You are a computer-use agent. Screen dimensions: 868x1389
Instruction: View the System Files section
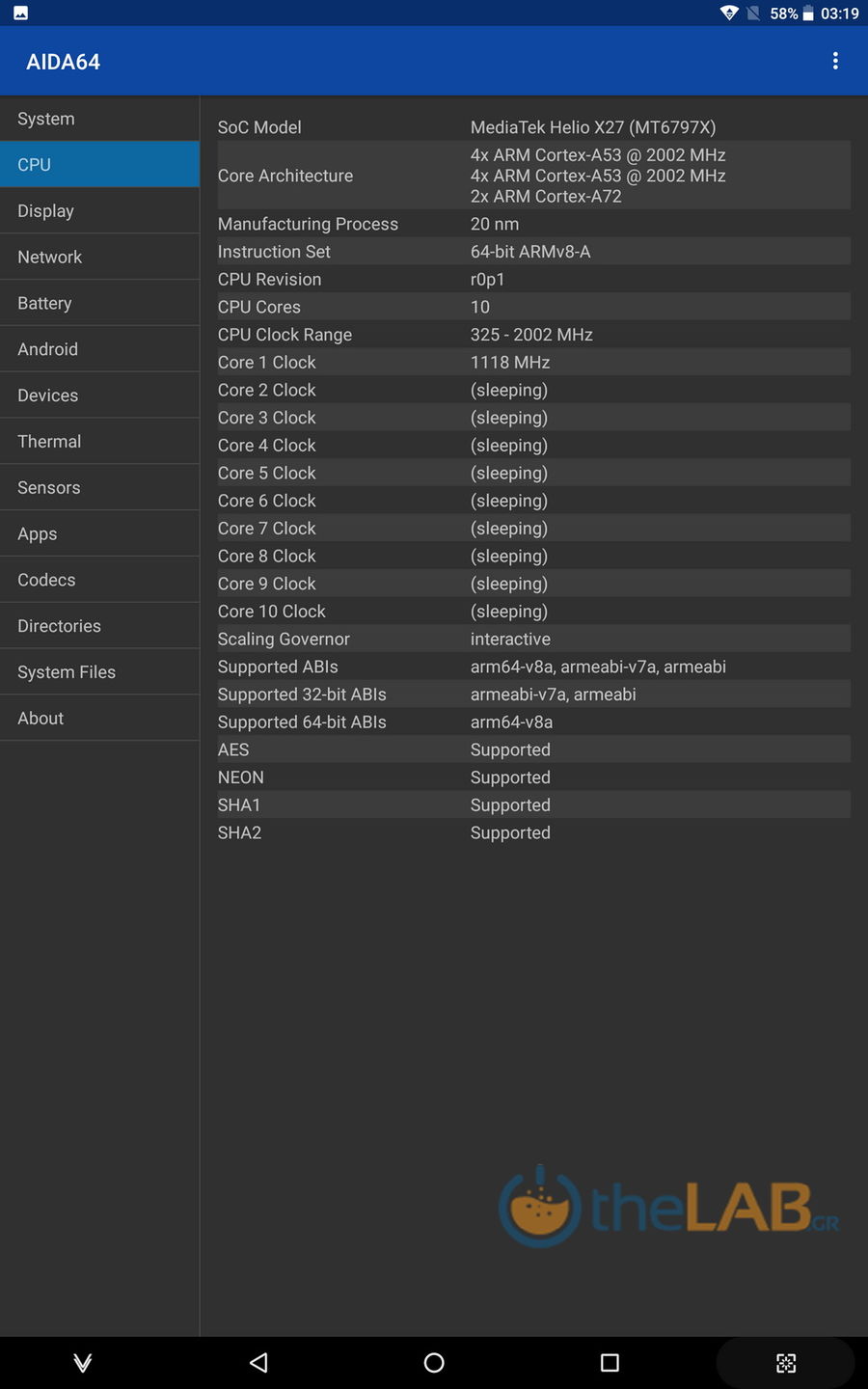(99, 672)
